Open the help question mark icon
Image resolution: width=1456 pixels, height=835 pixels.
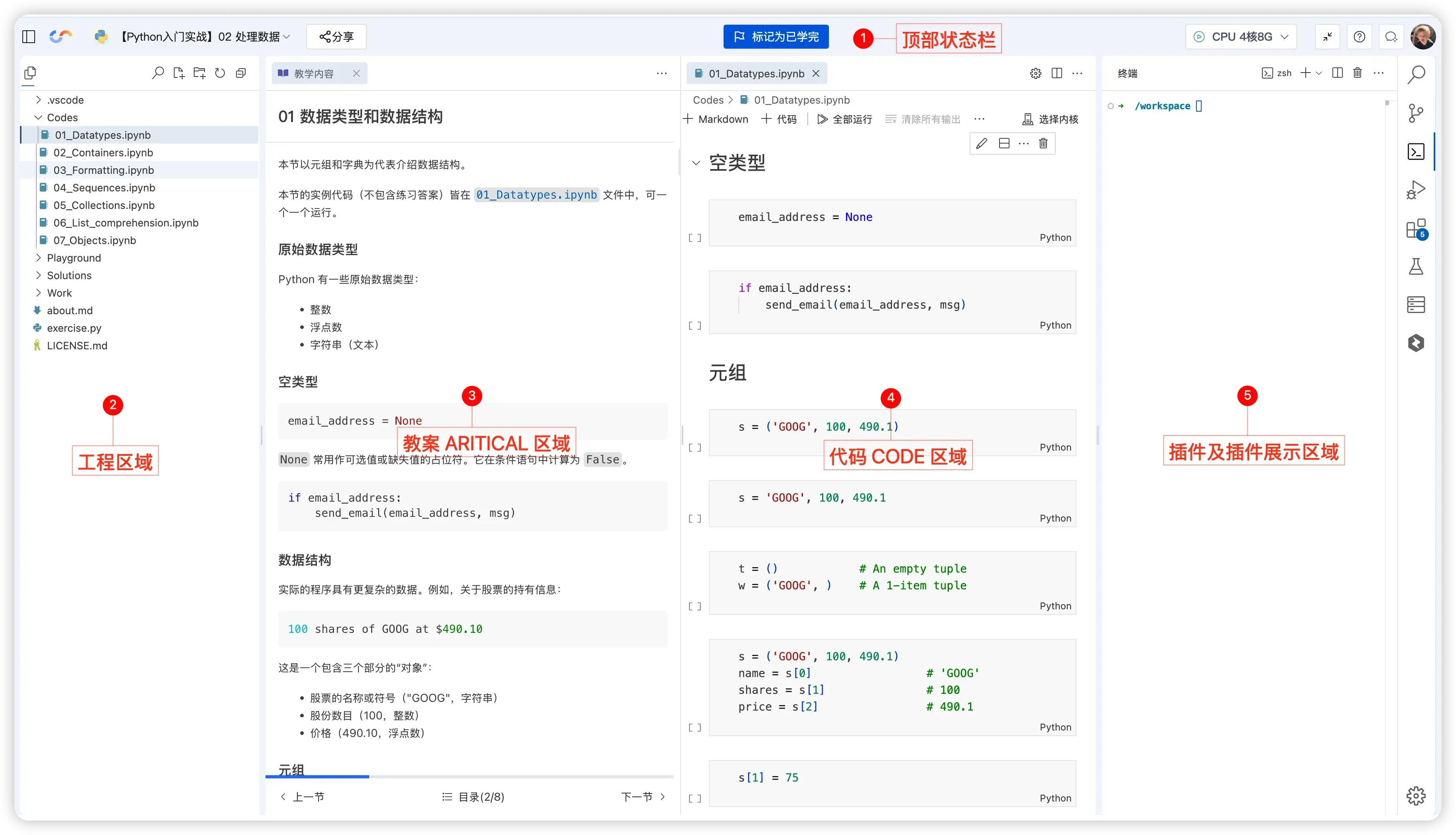1359,37
